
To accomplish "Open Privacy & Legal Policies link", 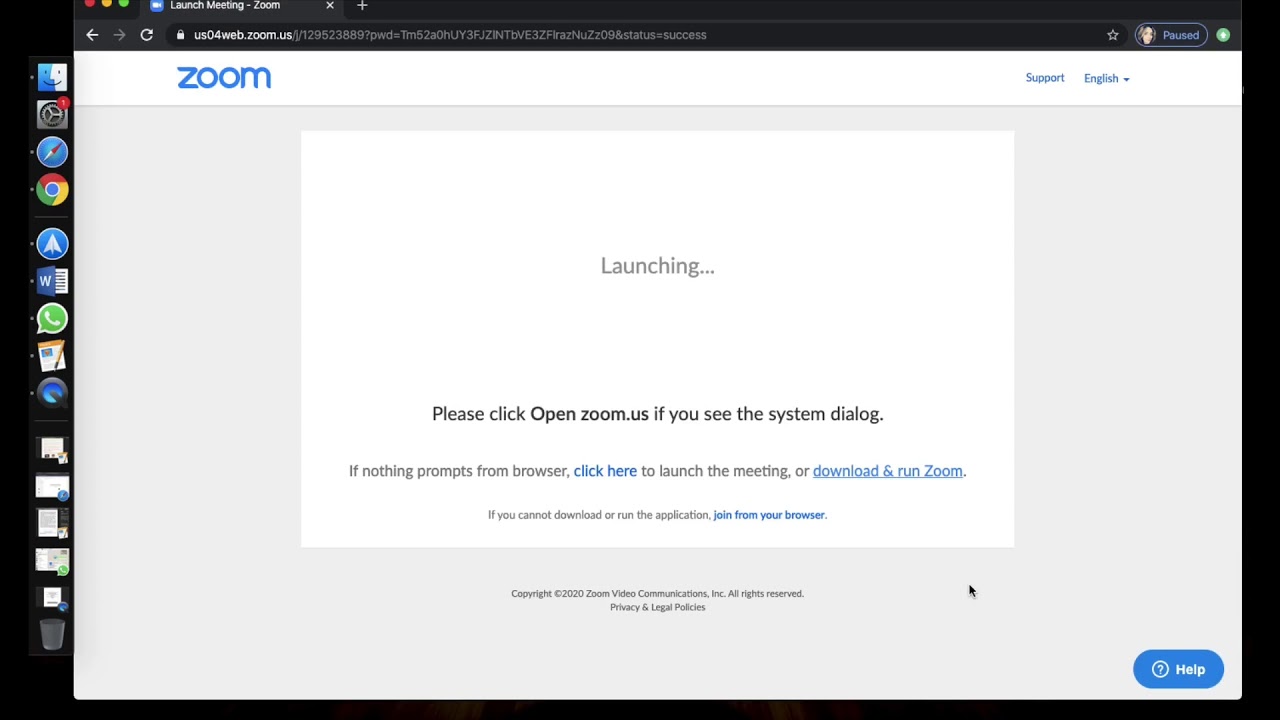I will [658, 607].
